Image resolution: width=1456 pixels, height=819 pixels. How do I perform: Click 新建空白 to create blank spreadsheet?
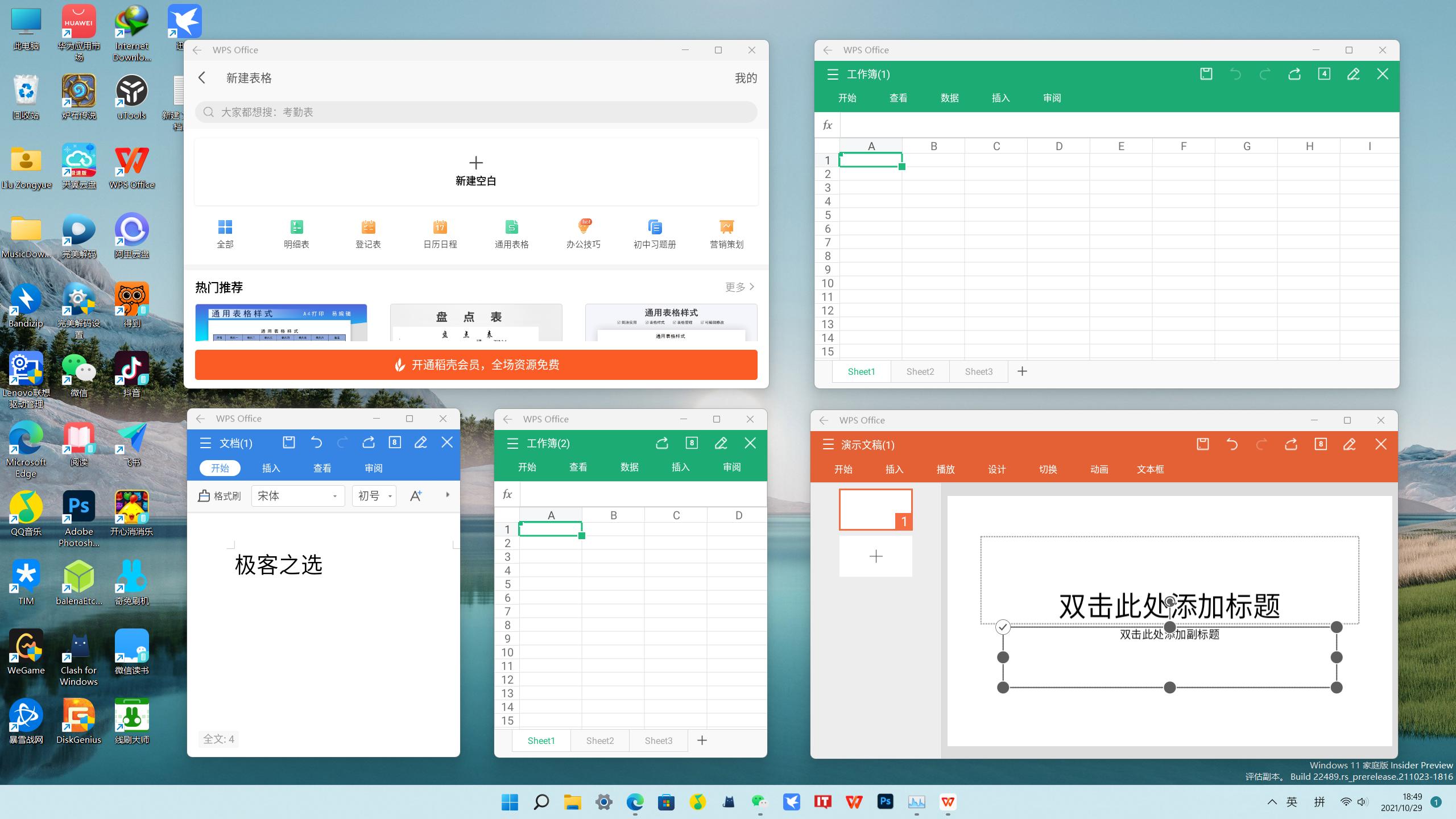(475, 171)
